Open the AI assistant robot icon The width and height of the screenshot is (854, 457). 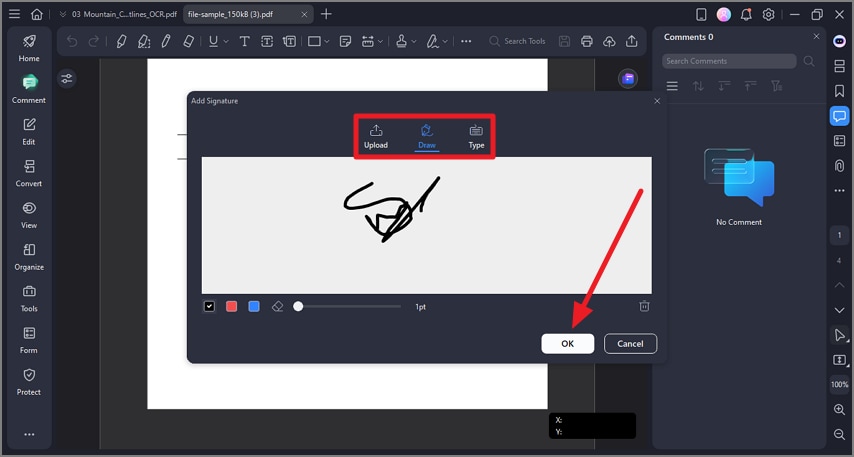tap(839, 41)
